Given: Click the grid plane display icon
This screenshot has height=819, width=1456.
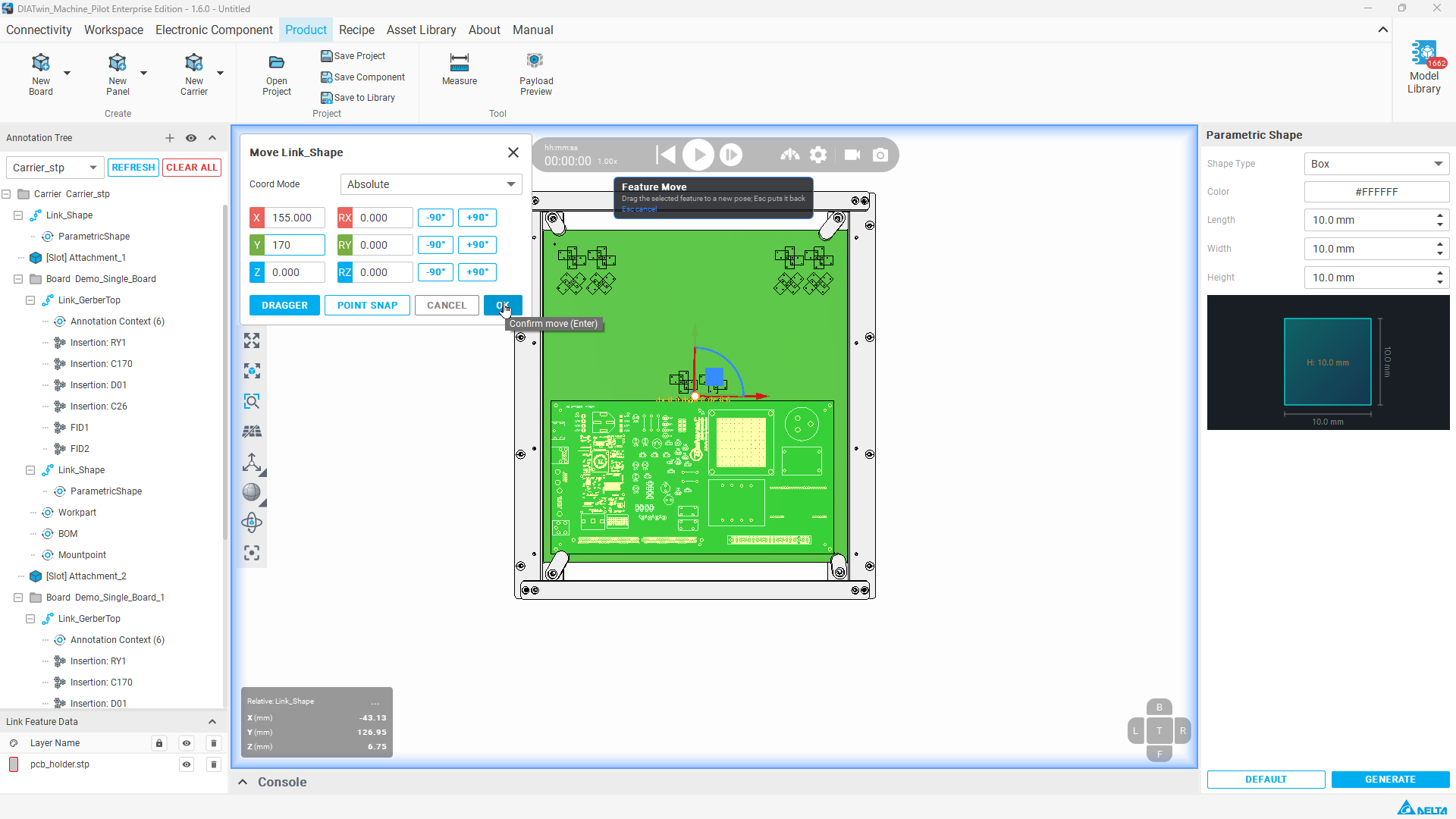Looking at the screenshot, I should pos(252,431).
